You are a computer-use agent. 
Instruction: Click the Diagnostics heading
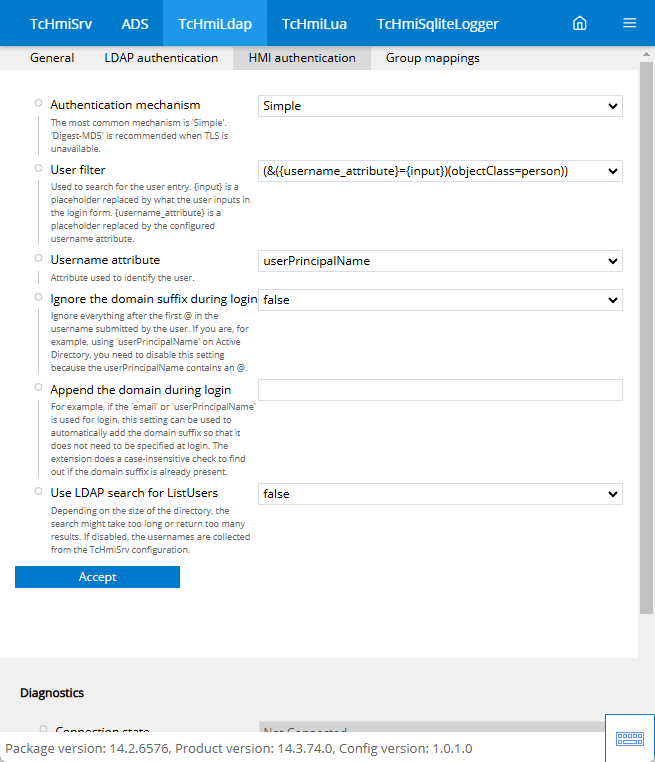pos(52,693)
